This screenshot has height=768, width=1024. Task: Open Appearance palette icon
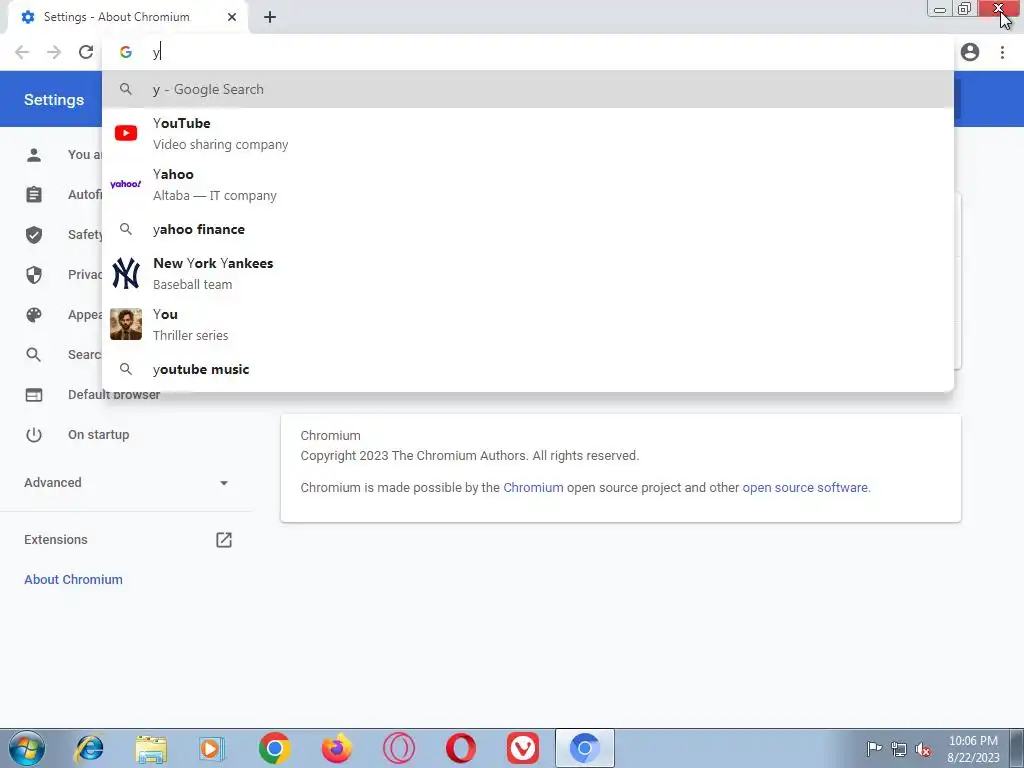tap(34, 315)
